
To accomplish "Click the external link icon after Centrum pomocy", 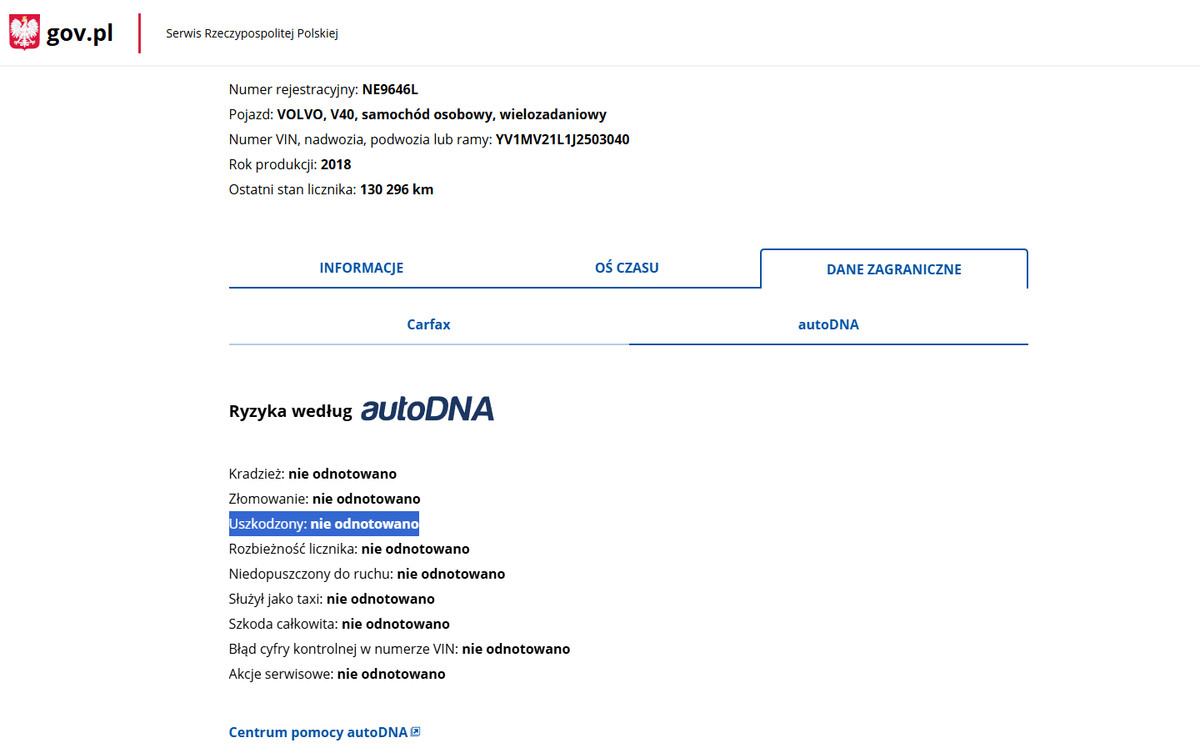I will (416, 732).
